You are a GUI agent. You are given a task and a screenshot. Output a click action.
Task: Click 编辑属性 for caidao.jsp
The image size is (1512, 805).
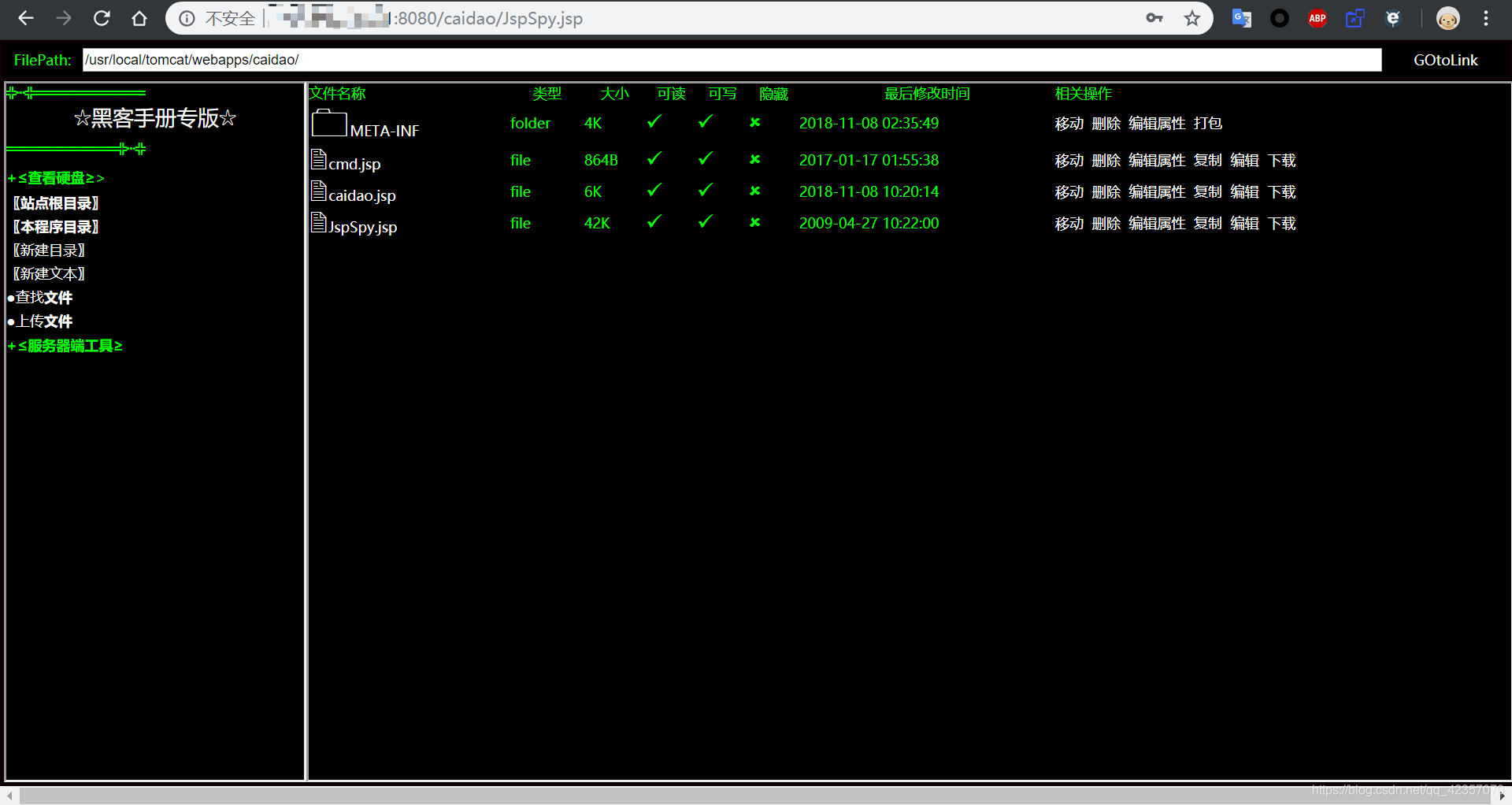coord(1157,192)
